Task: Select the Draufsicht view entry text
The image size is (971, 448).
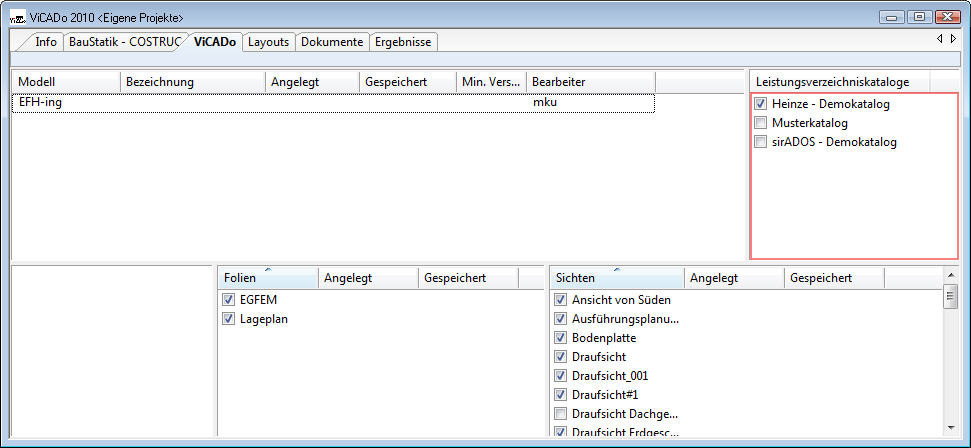Action: point(599,357)
